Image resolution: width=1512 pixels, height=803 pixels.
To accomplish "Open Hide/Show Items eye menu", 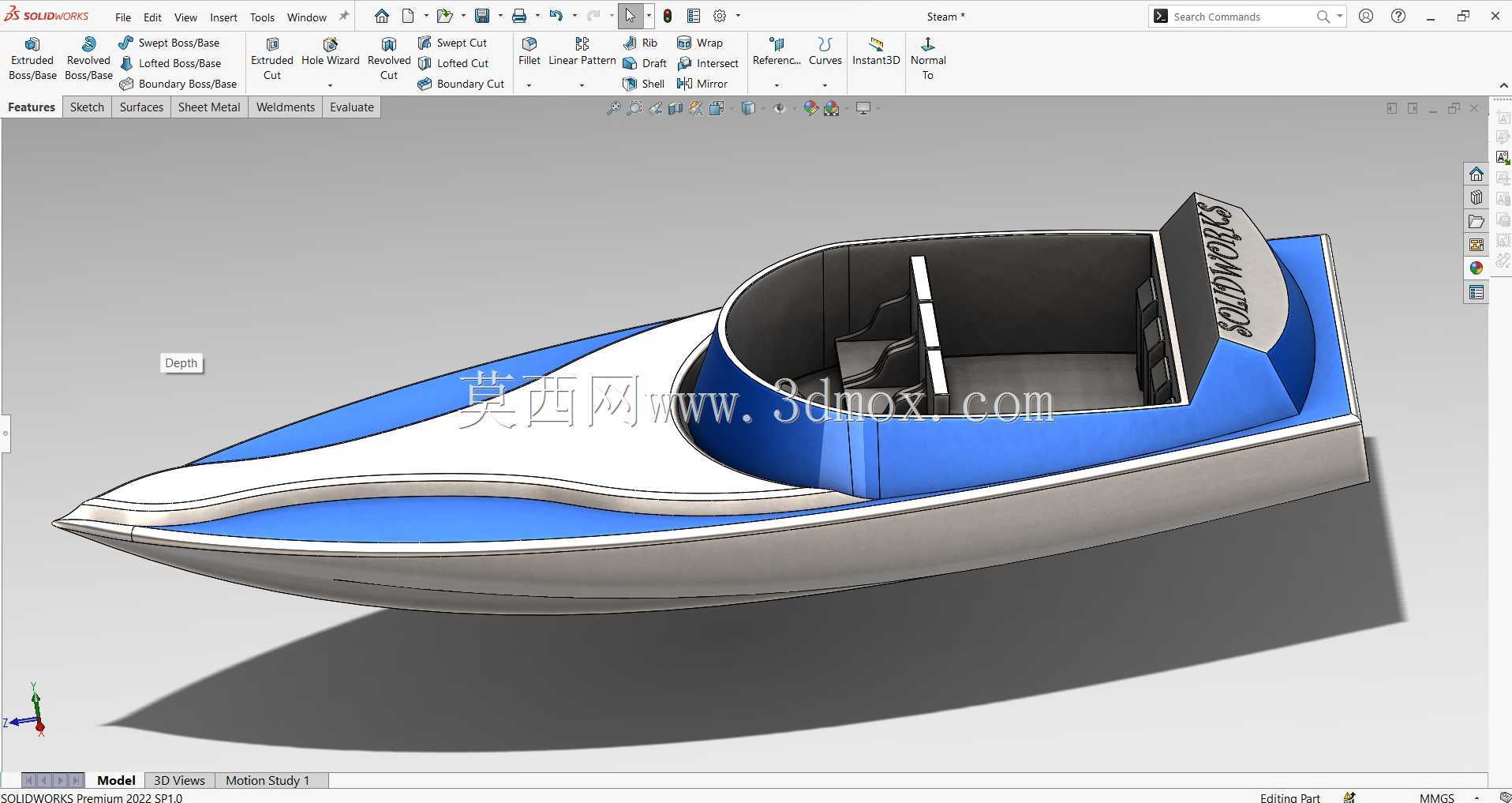I will [780, 108].
